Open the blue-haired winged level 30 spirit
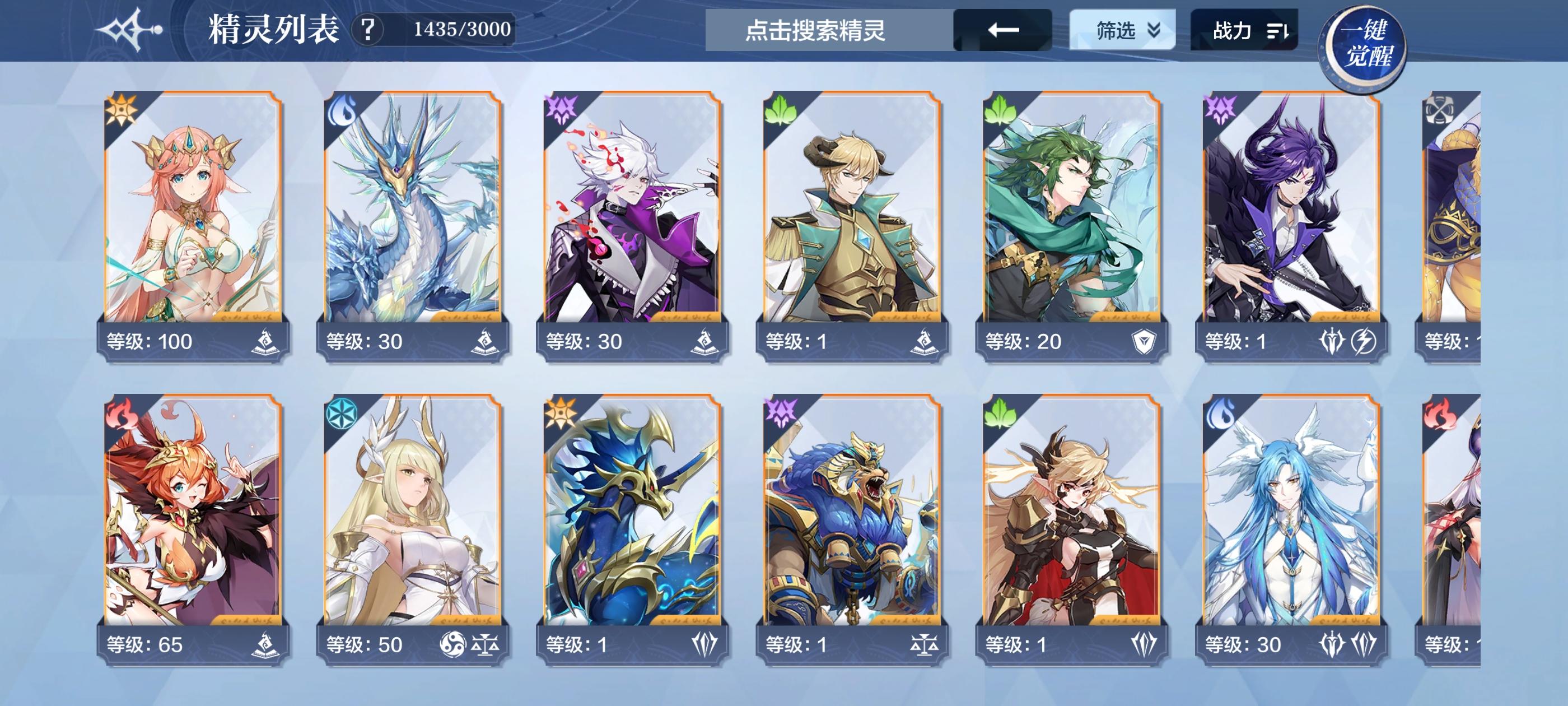This screenshot has width=1568, height=706. pyautogui.click(x=1291, y=530)
